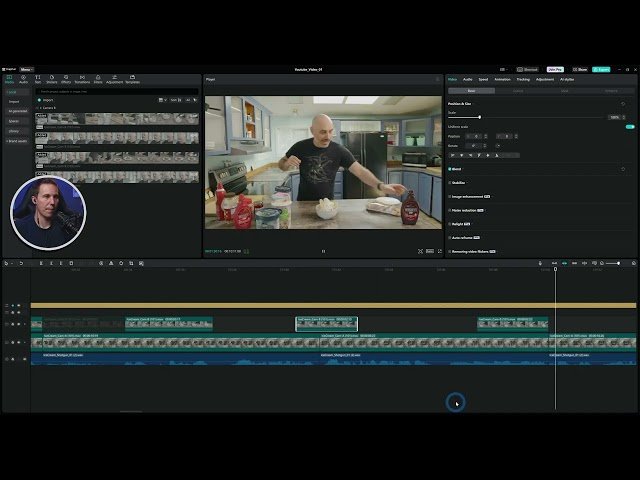Toggle fullscreen preview in the player

click(440, 251)
